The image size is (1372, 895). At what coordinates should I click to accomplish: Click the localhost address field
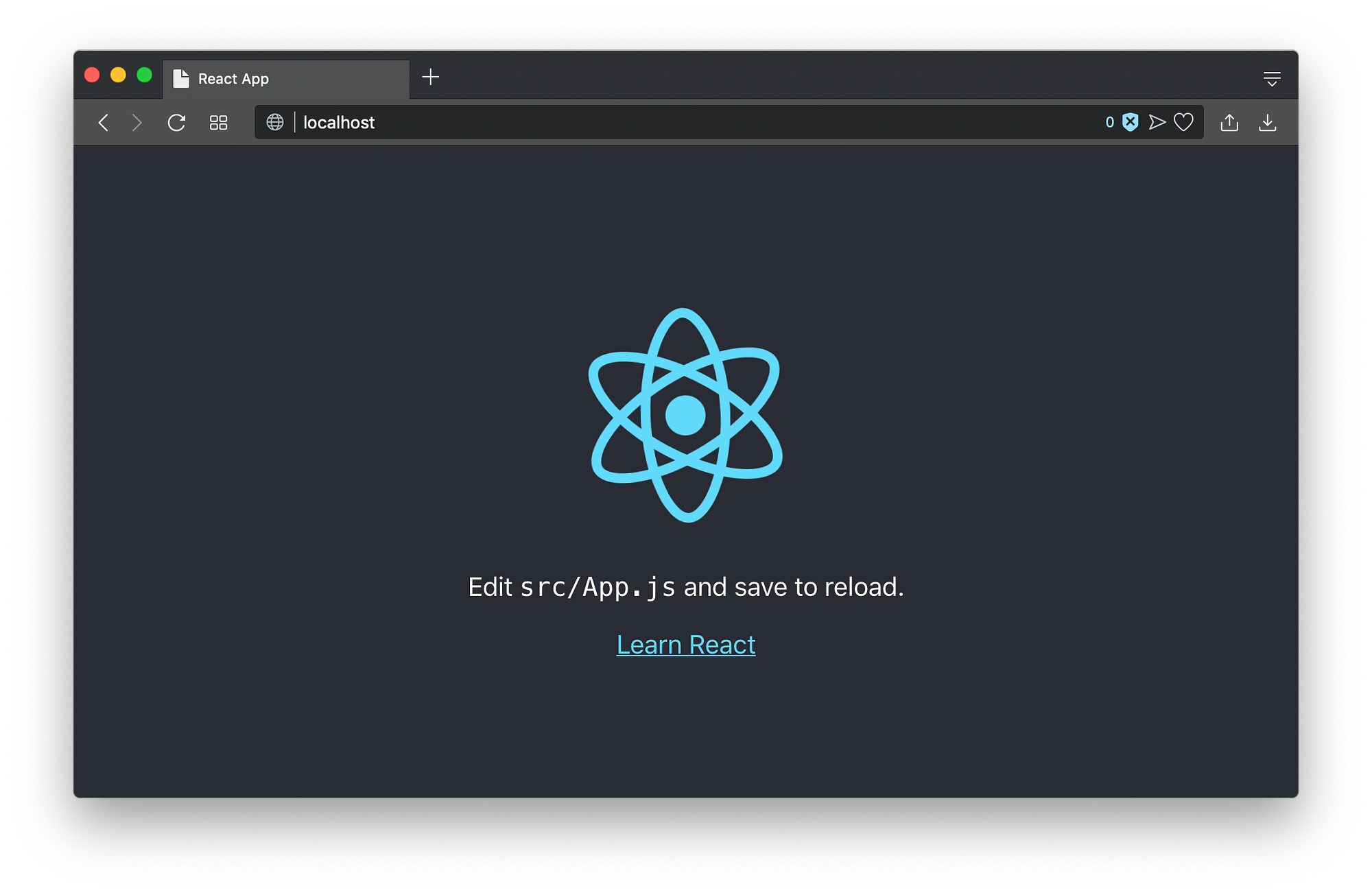[x=686, y=122]
